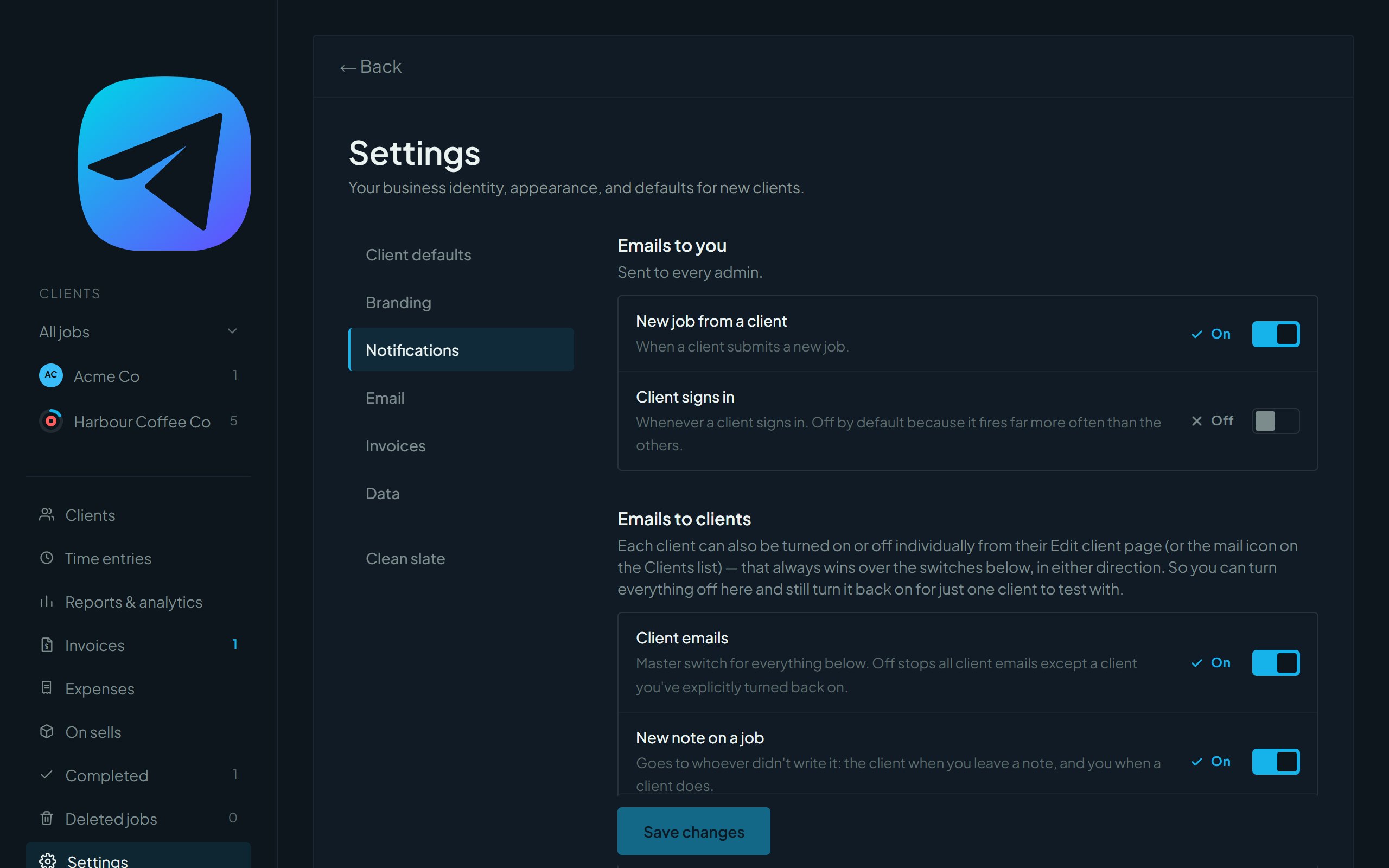The width and height of the screenshot is (1389, 868).
Task: Open the Deleted jobs list
Action: (138, 819)
